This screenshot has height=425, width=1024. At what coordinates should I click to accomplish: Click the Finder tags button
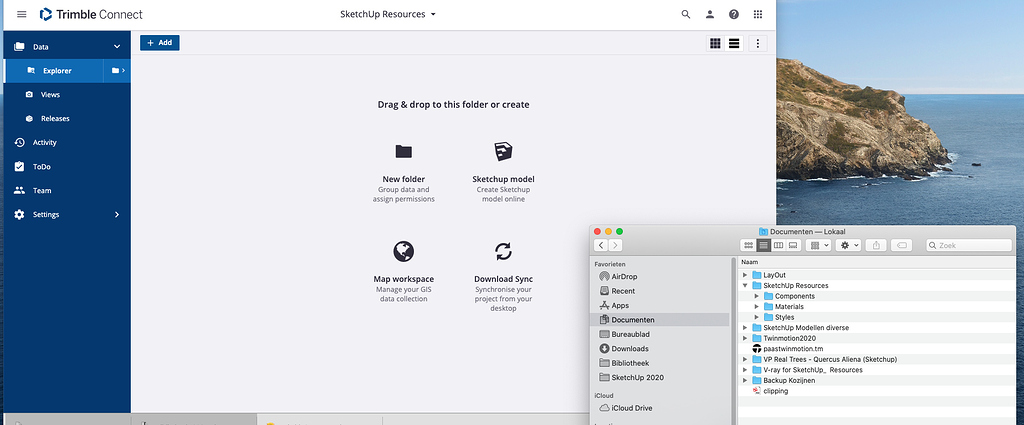(x=901, y=245)
